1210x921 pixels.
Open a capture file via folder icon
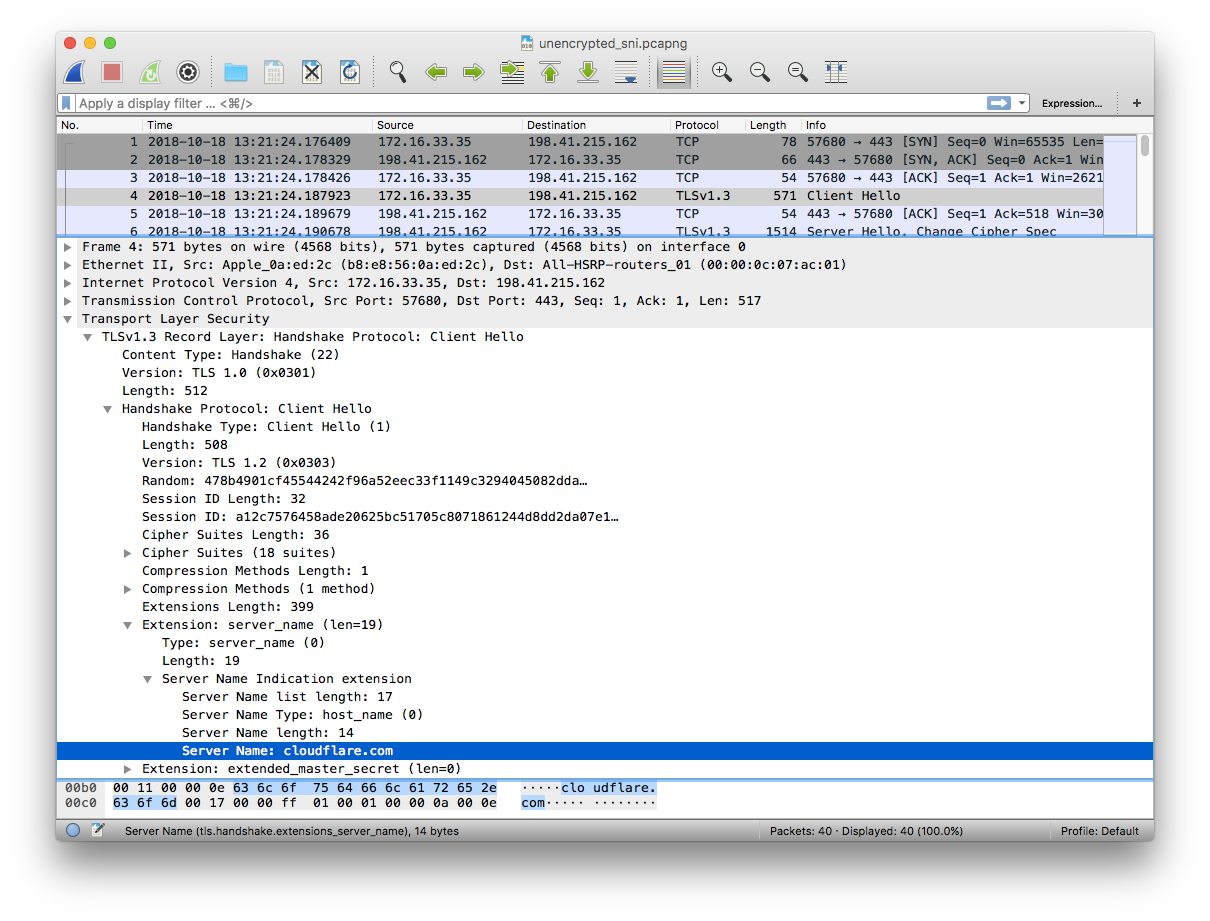point(236,72)
